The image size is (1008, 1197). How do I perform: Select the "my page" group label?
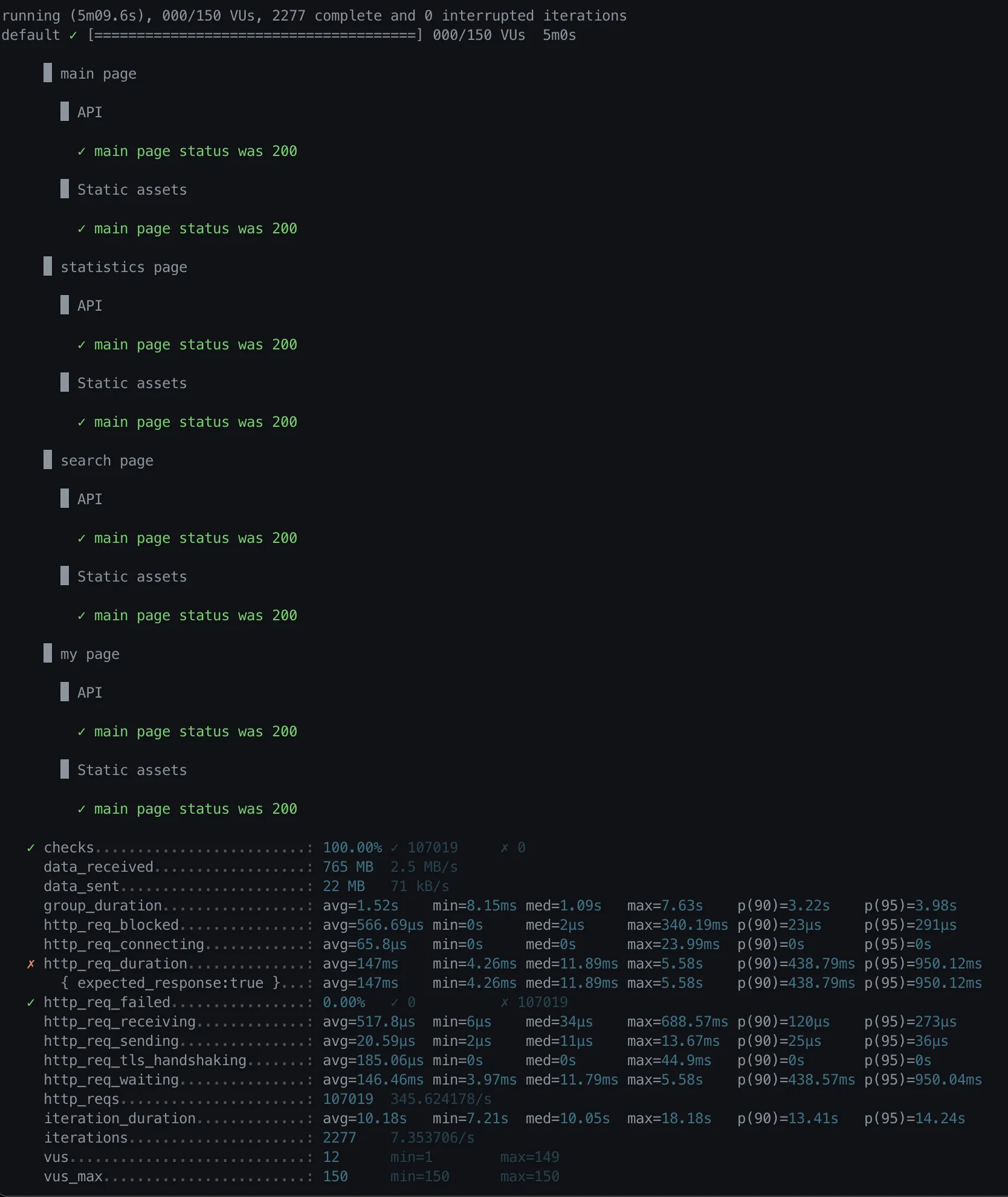click(90, 654)
